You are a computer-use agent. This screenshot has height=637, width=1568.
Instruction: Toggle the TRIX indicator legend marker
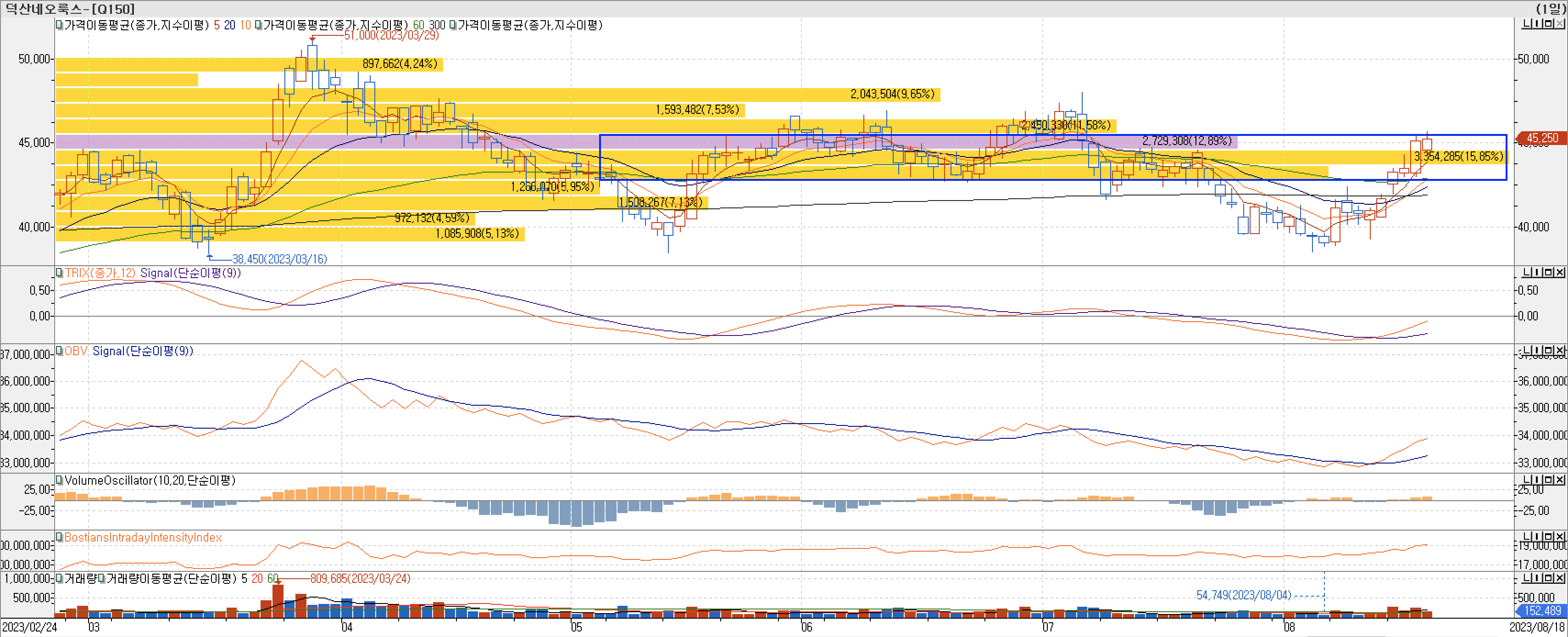pyautogui.click(x=59, y=273)
